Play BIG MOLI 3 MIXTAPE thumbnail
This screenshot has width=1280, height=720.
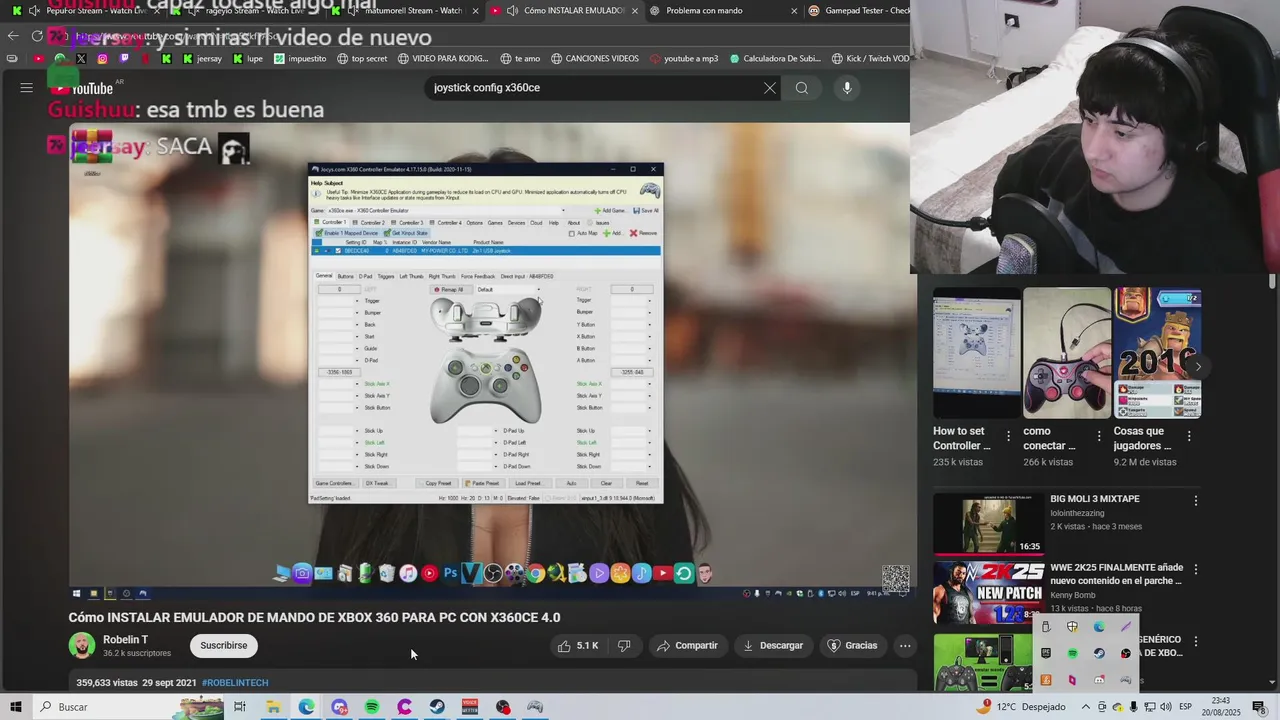pyautogui.click(x=988, y=525)
